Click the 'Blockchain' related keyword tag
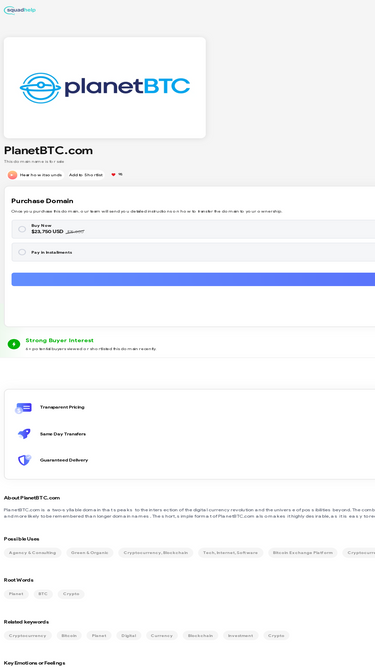This screenshot has height=667, width=375. tap(200, 636)
